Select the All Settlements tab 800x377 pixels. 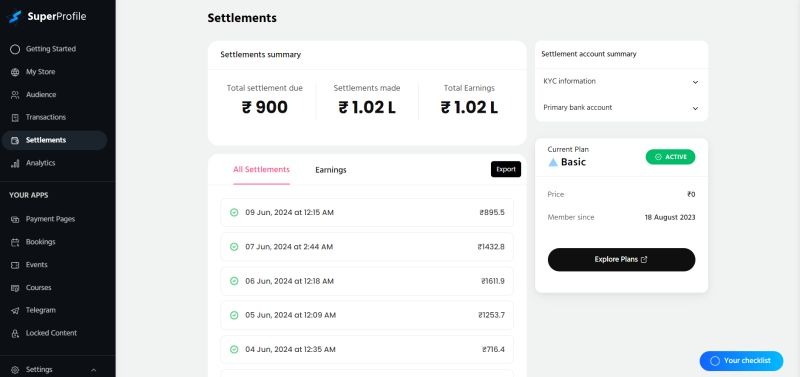[x=261, y=170]
